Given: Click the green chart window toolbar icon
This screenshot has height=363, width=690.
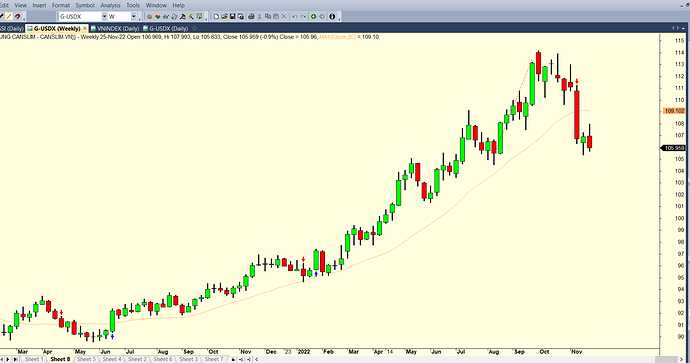Looking at the screenshot, I should point(199,17).
